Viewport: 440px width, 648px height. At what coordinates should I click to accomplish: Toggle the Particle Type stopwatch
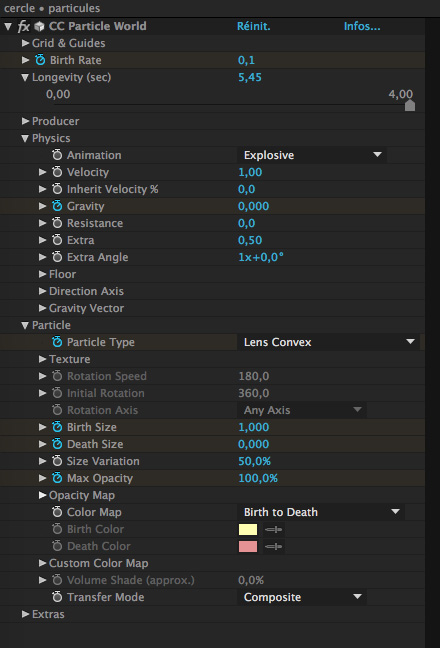point(57,342)
